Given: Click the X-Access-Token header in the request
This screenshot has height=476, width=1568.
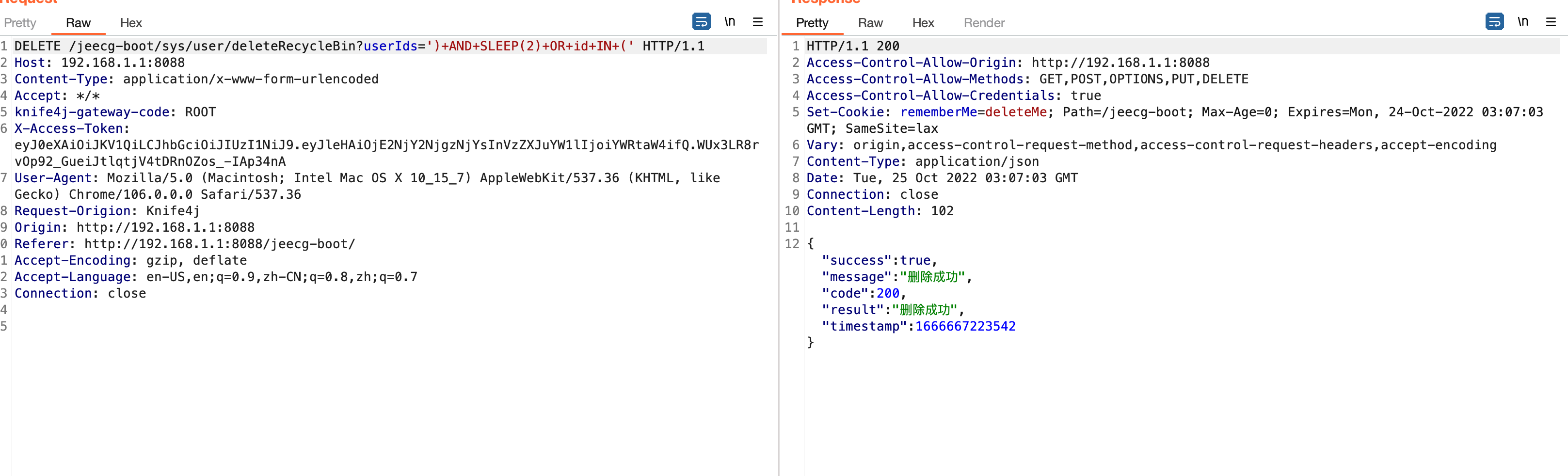Looking at the screenshot, I should (69, 128).
